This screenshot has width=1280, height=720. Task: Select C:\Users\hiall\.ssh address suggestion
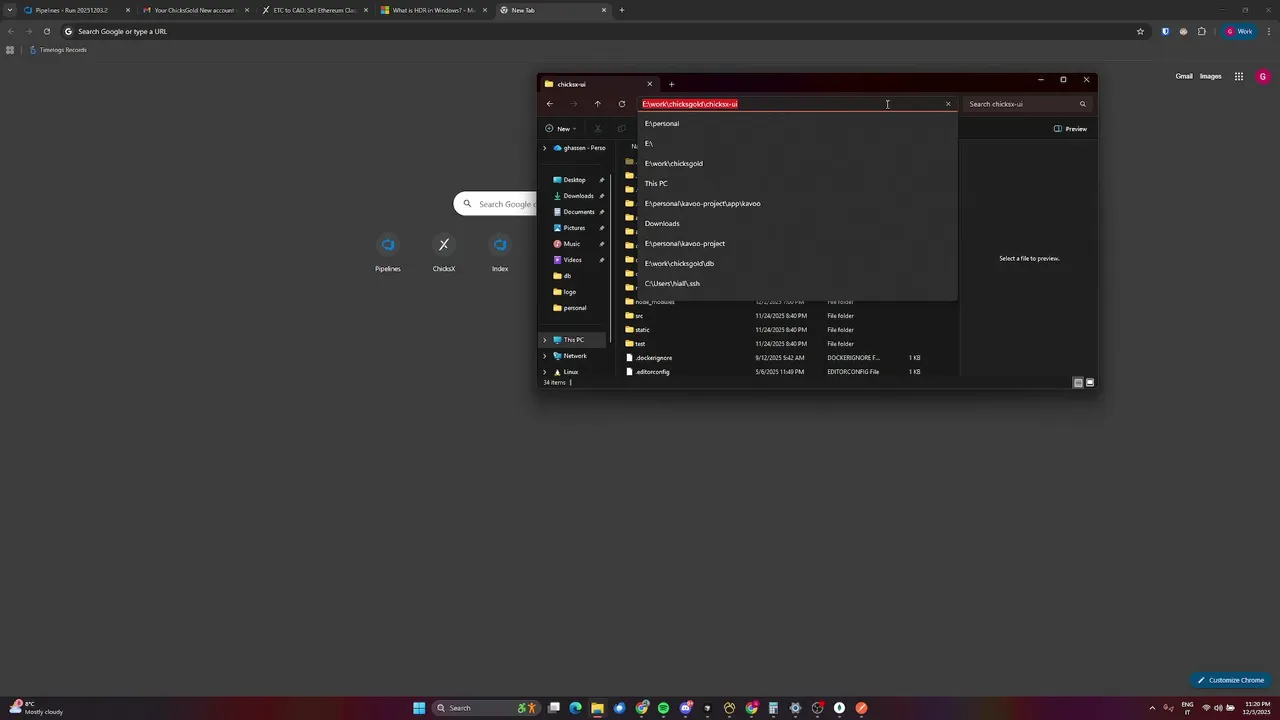pyautogui.click(x=797, y=283)
